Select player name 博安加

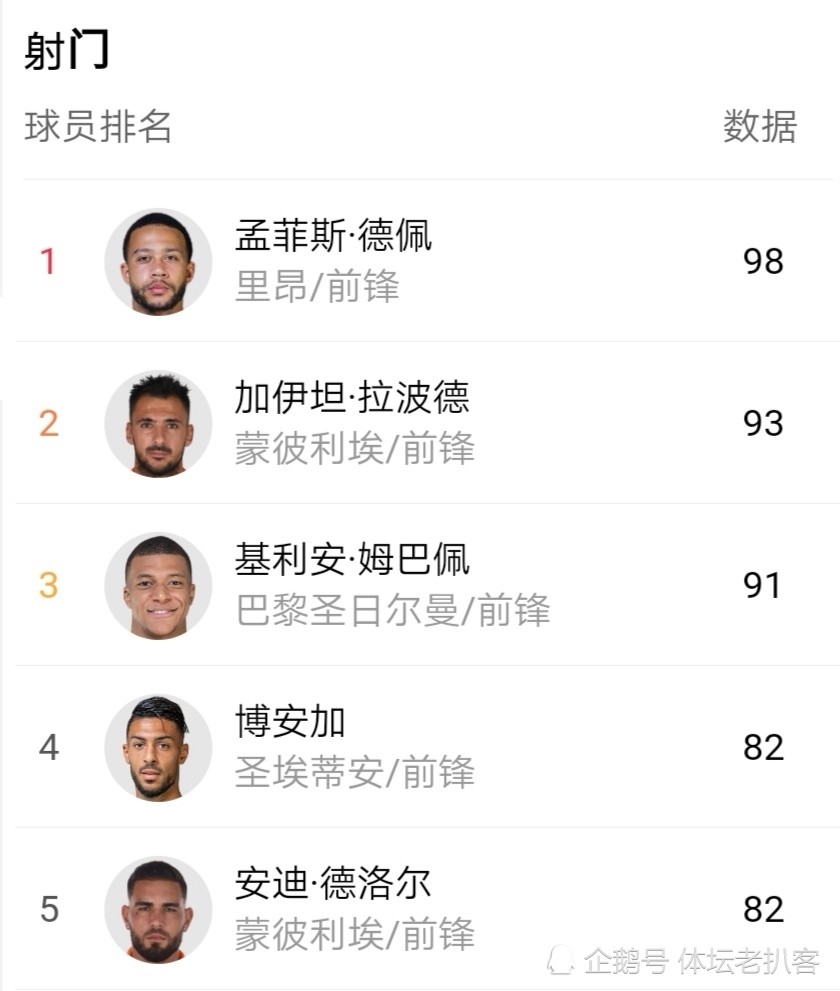(x=290, y=721)
